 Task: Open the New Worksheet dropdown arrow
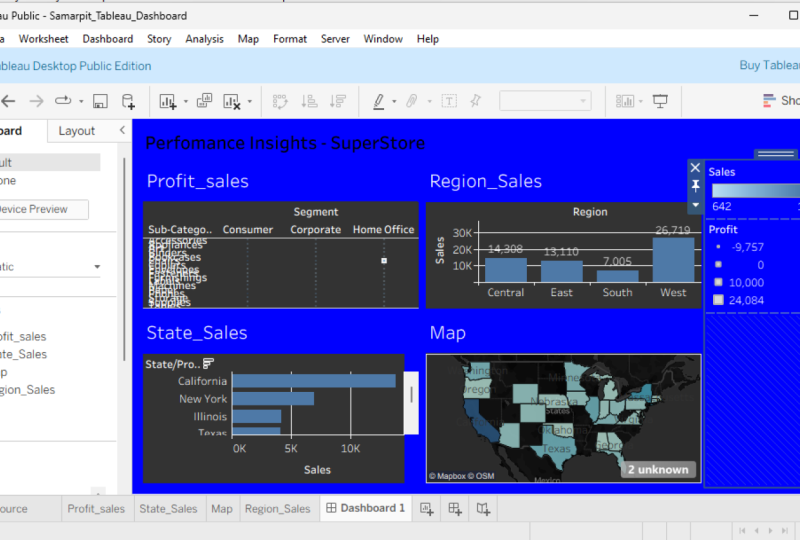[186, 102]
